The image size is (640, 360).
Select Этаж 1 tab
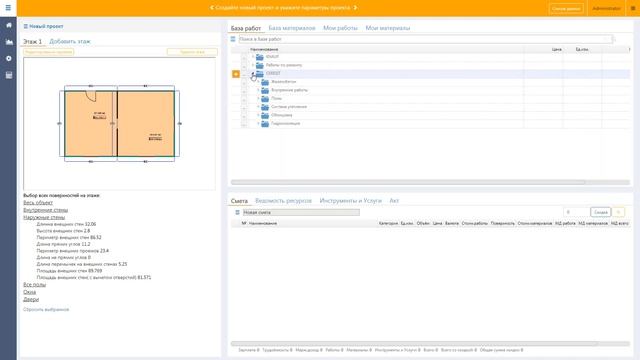coord(32,42)
